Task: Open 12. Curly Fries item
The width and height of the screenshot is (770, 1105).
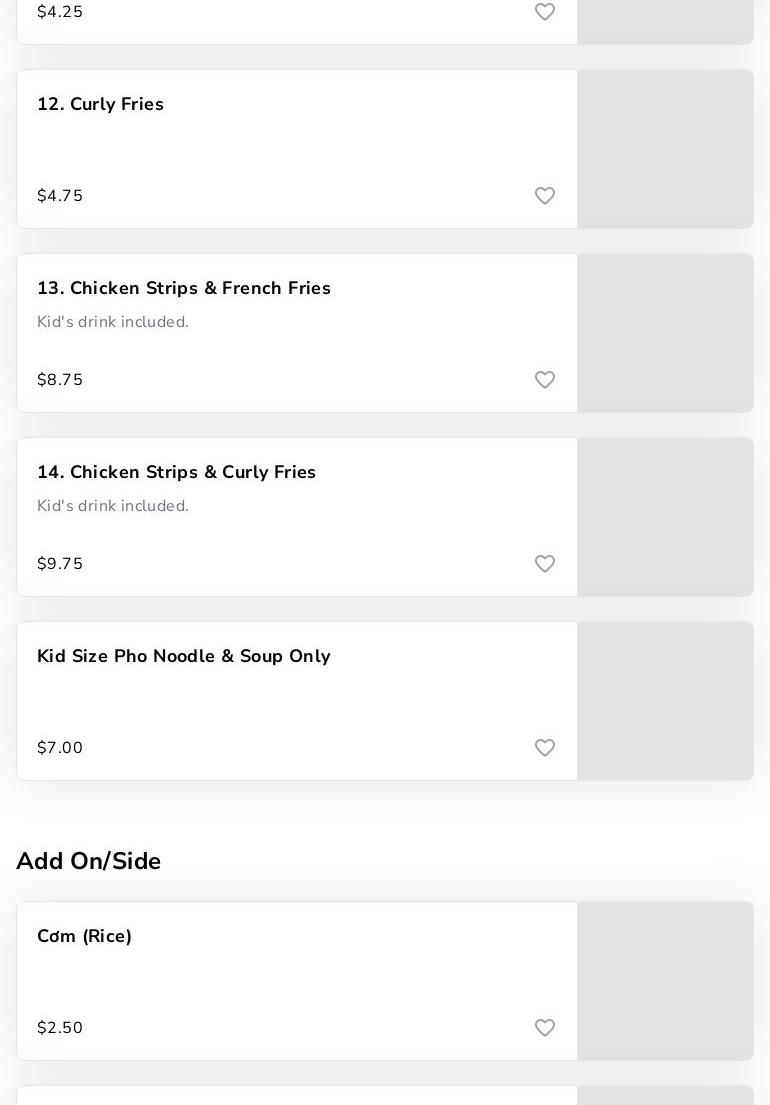Action: tap(101, 105)
